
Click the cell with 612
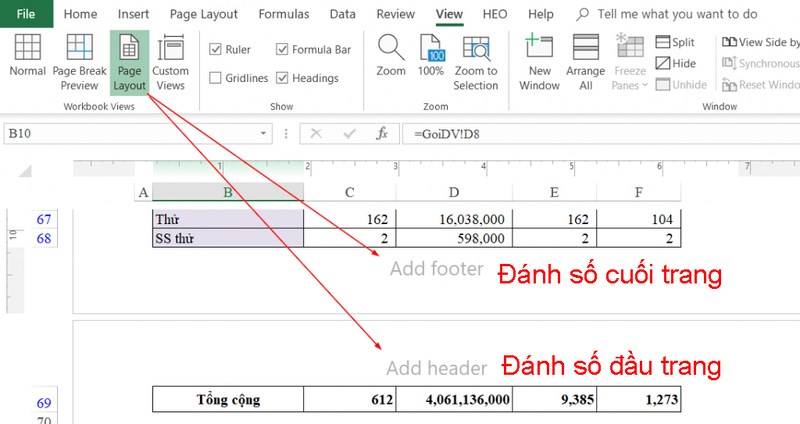point(349,399)
